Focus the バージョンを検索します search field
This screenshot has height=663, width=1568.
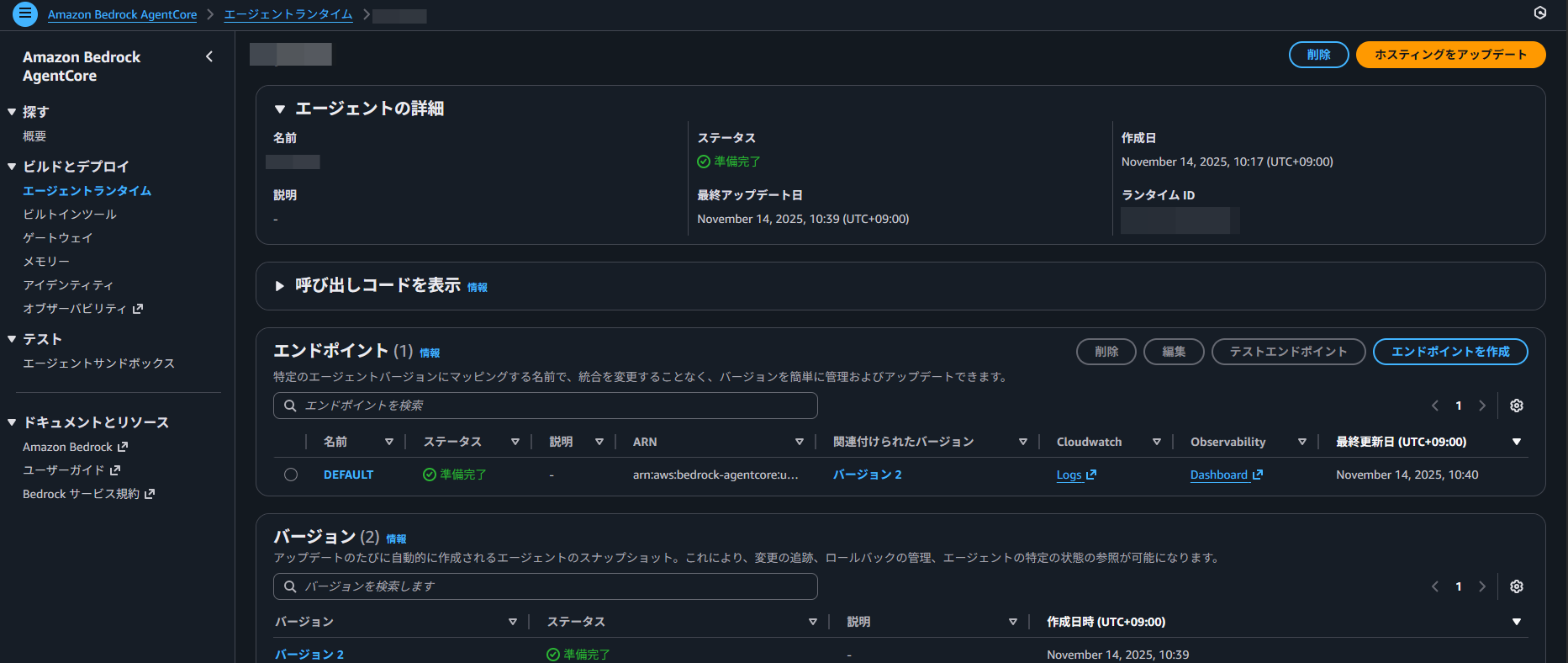(x=546, y=586)
